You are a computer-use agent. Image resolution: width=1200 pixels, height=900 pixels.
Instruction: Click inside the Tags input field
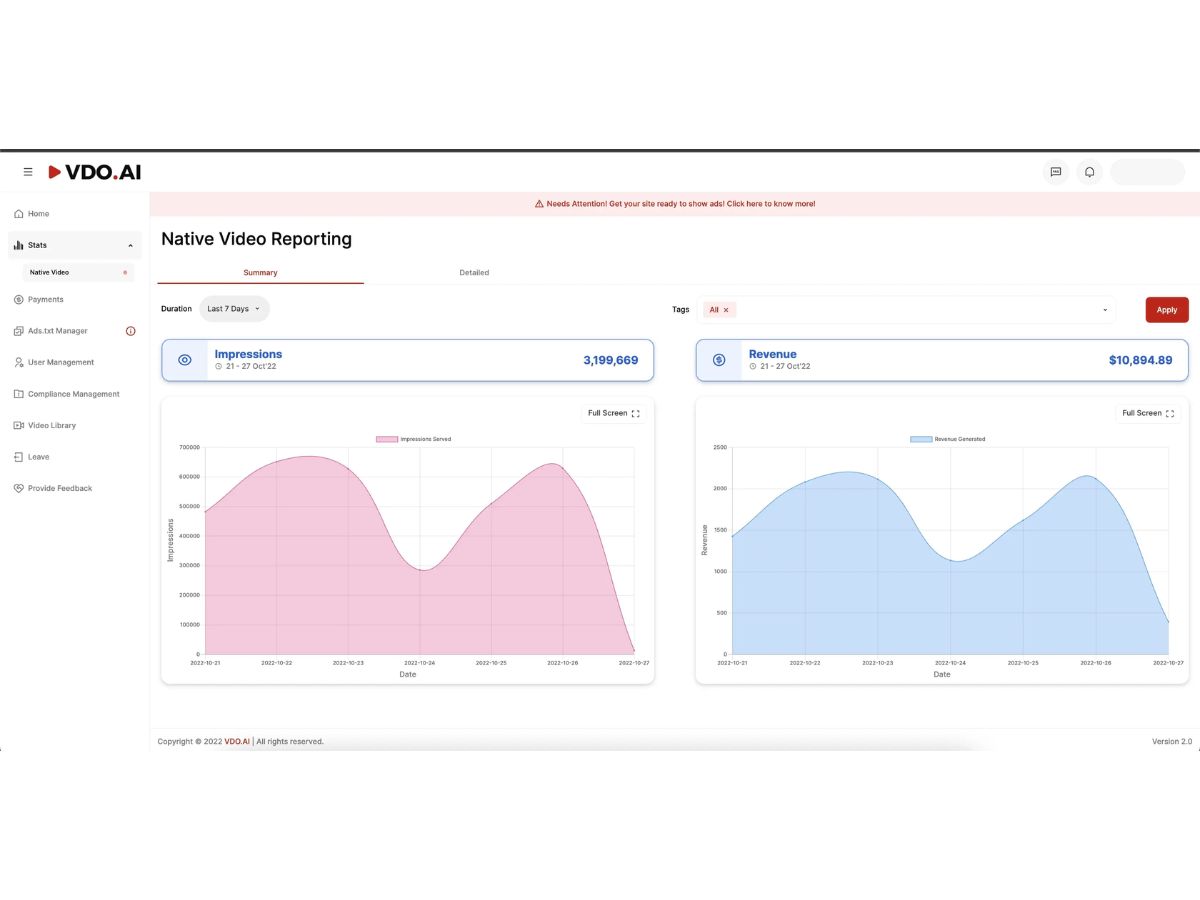pos(907,310)
